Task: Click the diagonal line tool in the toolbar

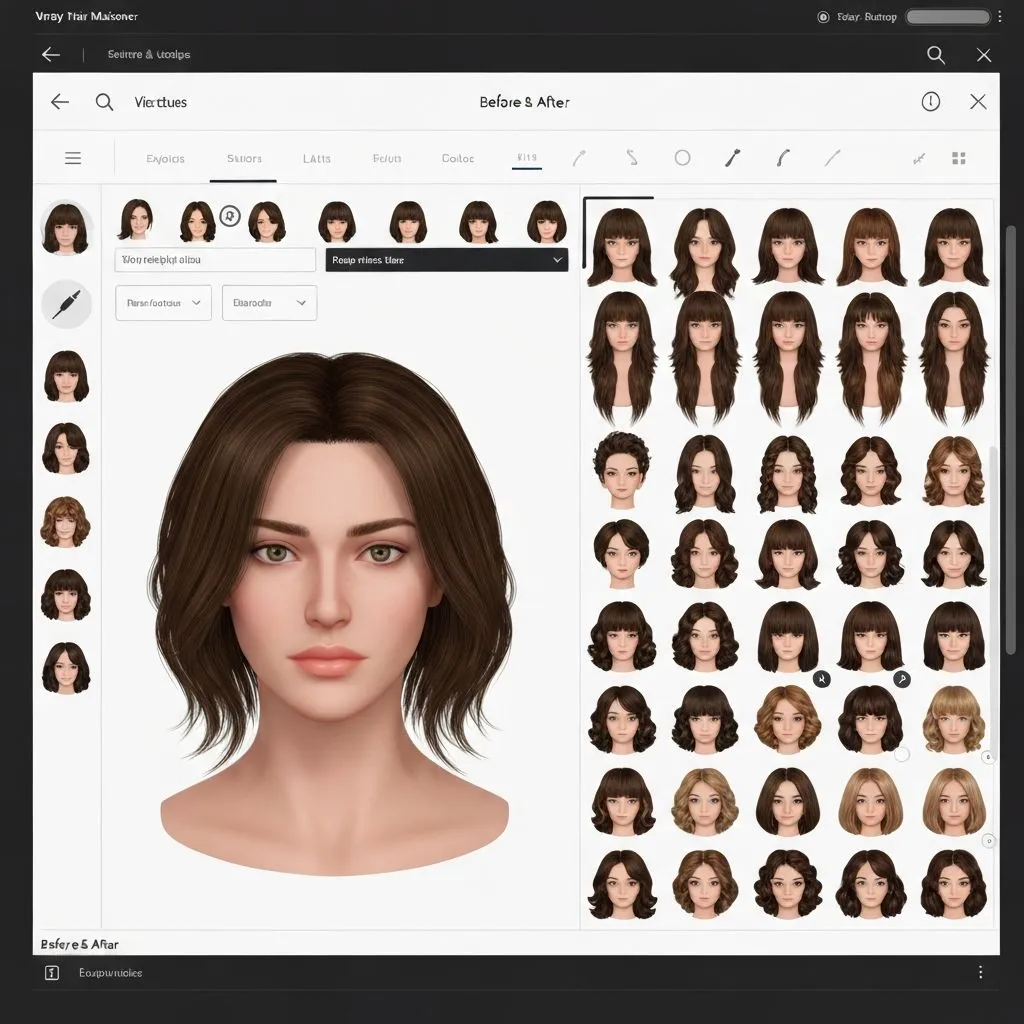Action: pos(834,157)
